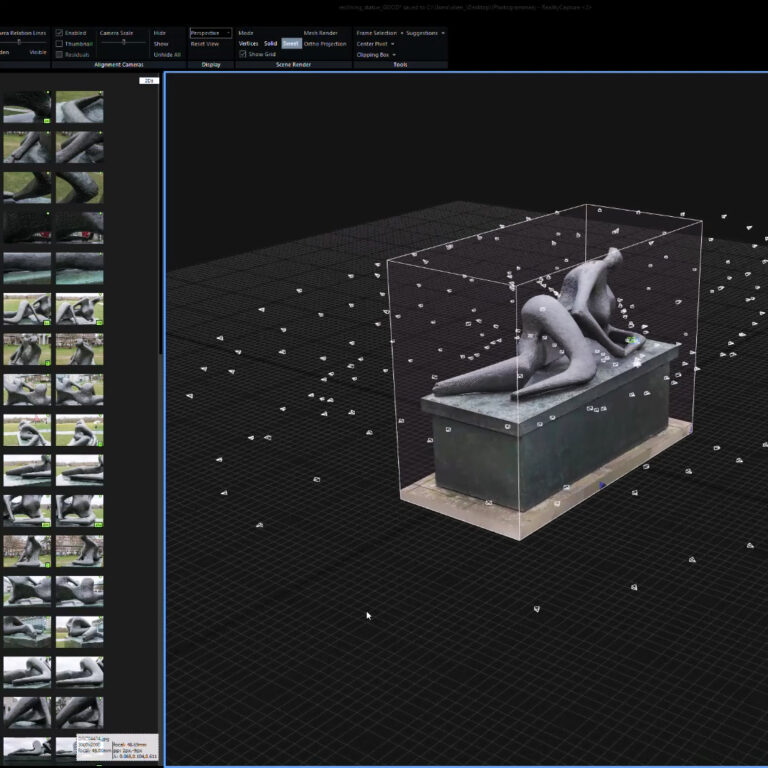Select the first thumbnail in image list
Viewport: 768px width, 768px height.
pos(27,107)
